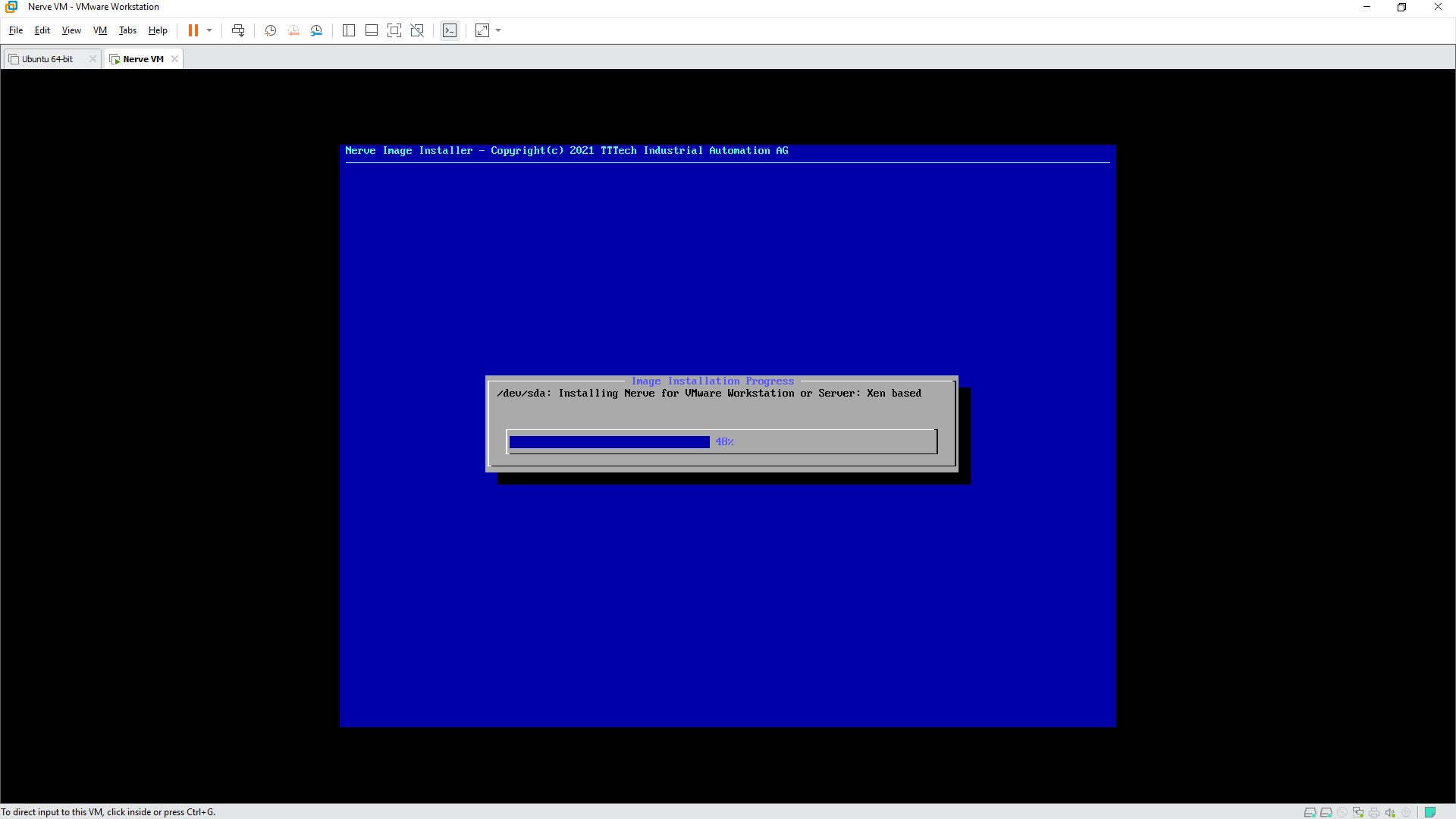Toggle the thumbnail bar view

[372, 30]
